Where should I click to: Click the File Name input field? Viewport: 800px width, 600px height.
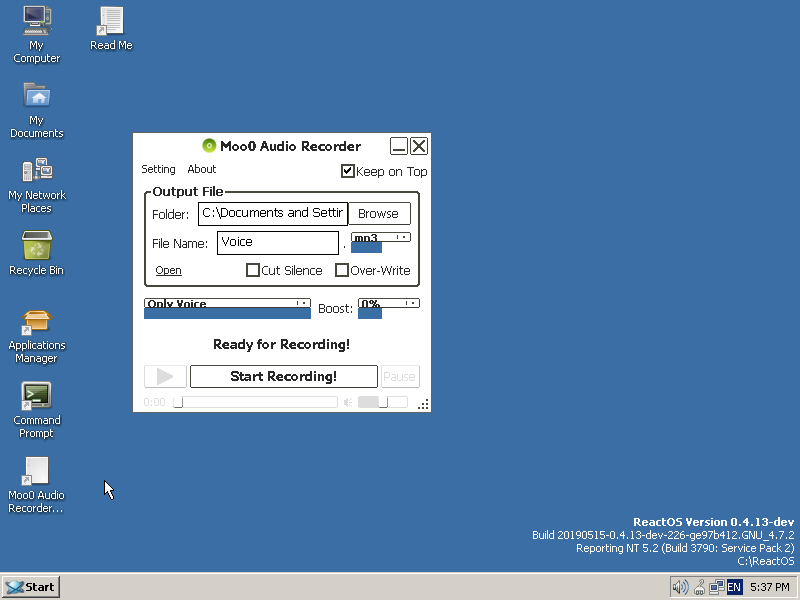tap(278, 243)
